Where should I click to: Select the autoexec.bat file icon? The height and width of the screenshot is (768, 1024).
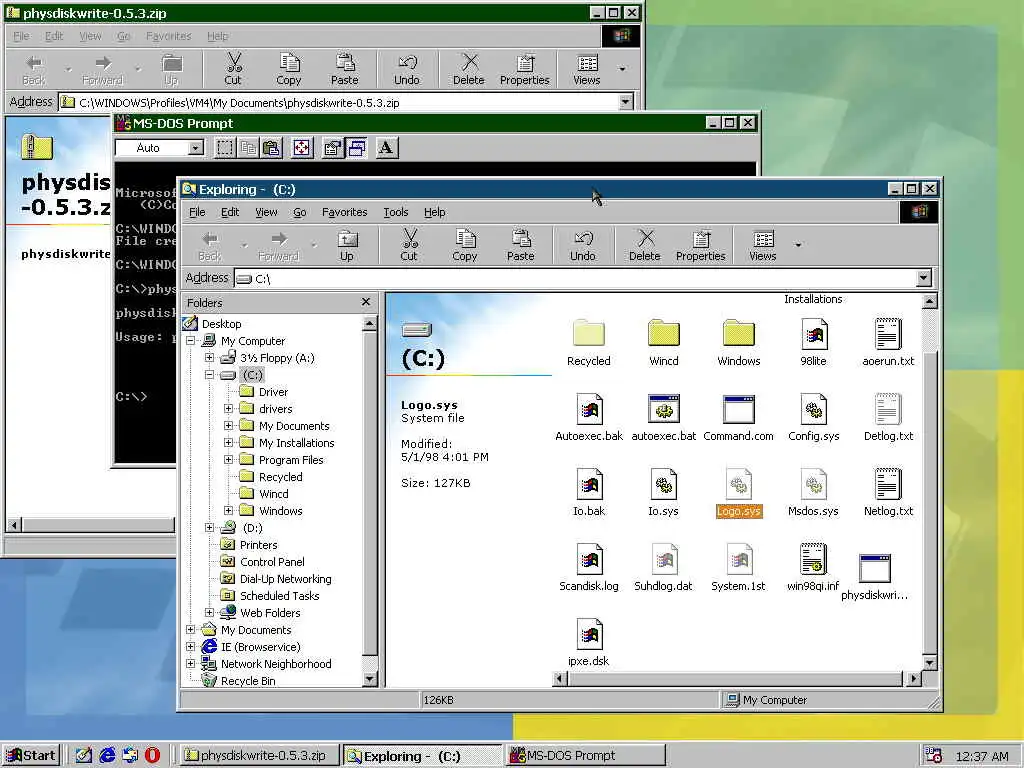pos(664,409)
